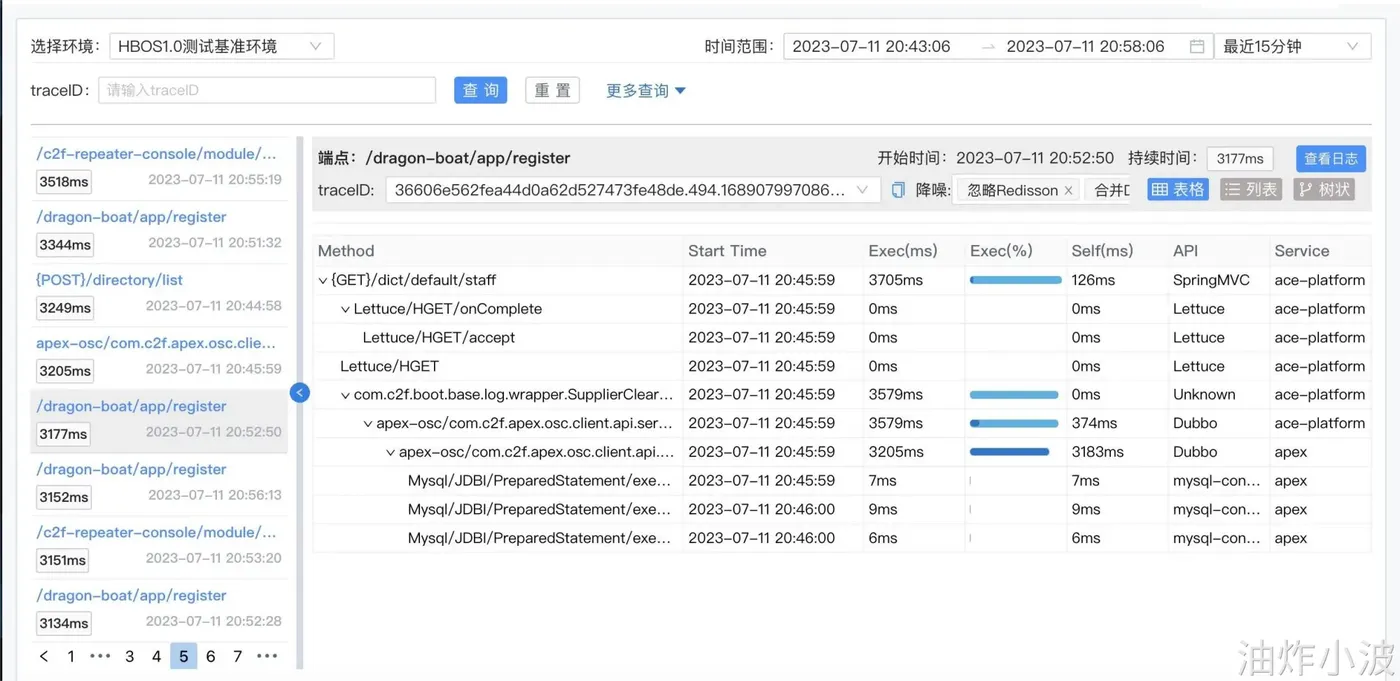
Task: Click the 查看日志 view logs button
Action: 1331,158
